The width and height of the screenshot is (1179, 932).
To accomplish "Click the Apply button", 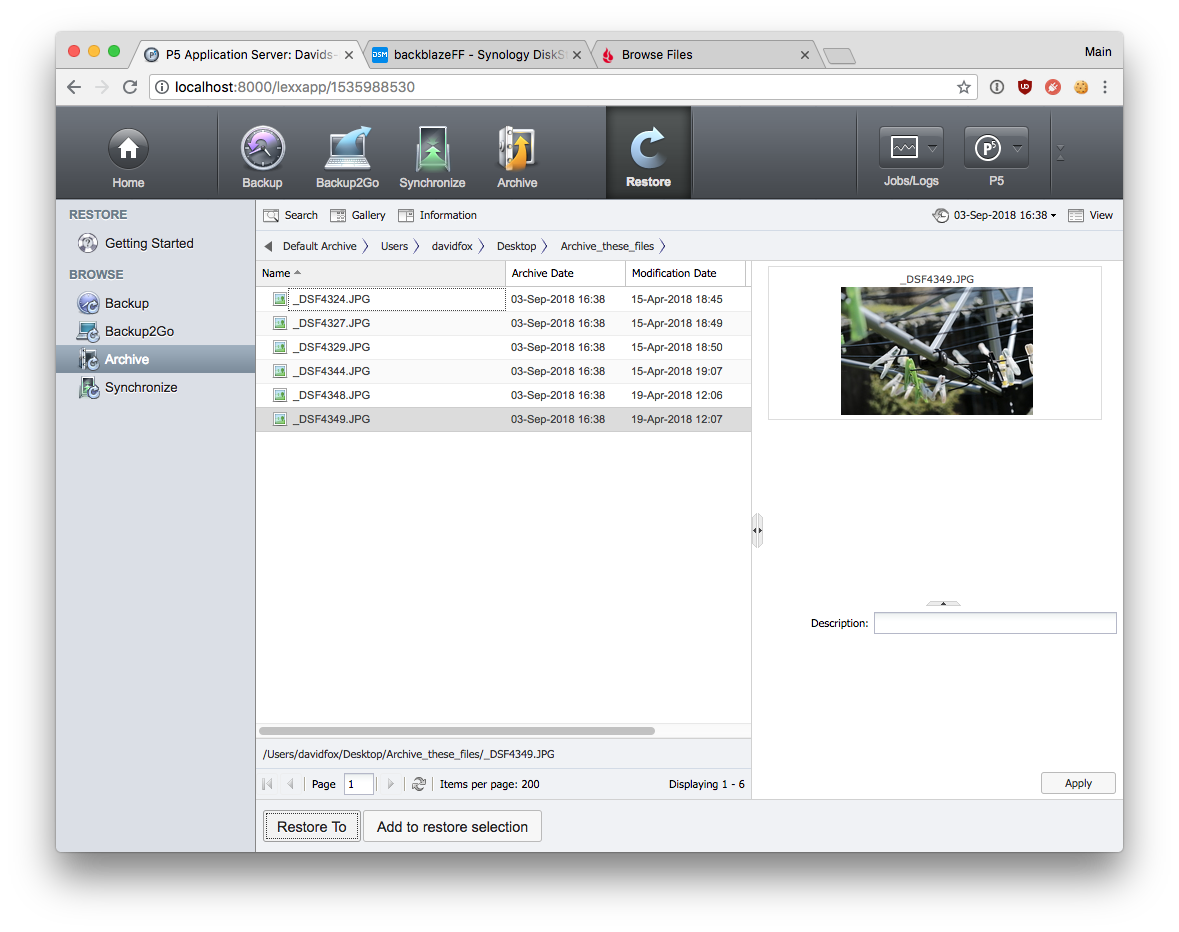I will coord(1077,783).
